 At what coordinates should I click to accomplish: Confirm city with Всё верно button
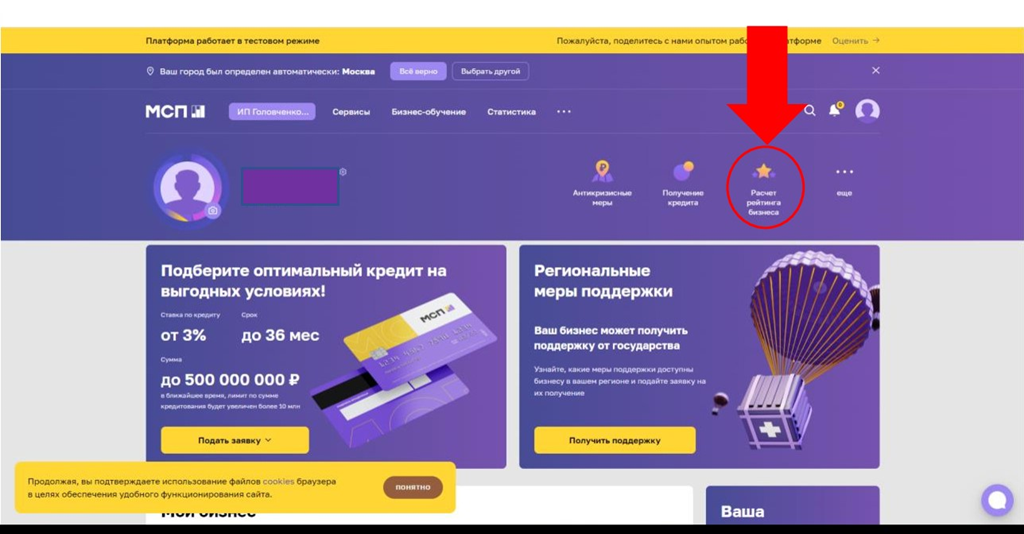pos(419,71)
